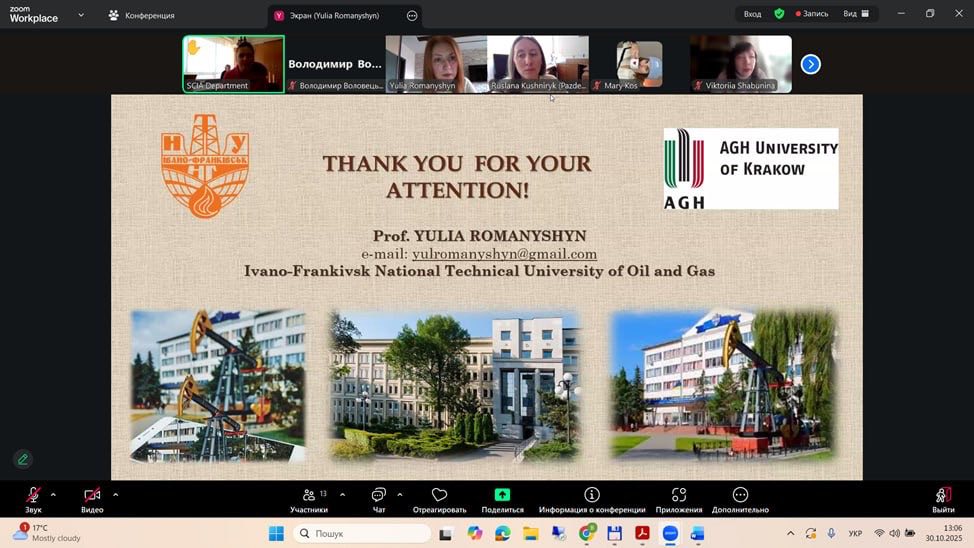Expand the arrow next to Участники
Image resolution: width=974 pixels, height=548 pixels.
pyautogui.click(x=342, y=494)
